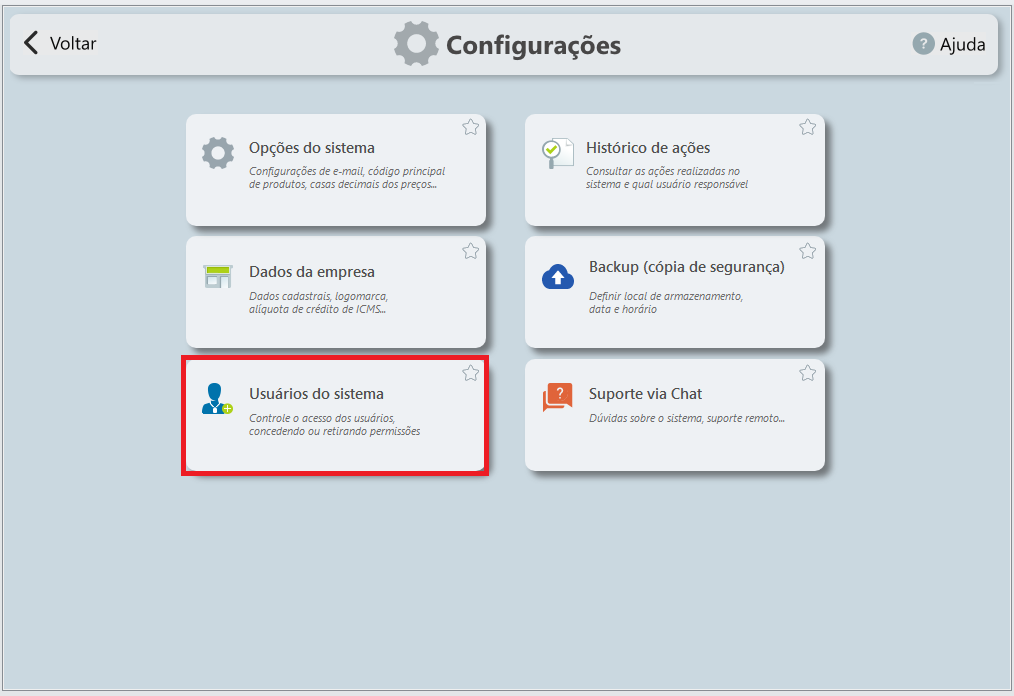The height and width of the screenshot is (696, 1014).
Task: Click the large gear icon beside Configurações
Action: coord(416,44)
